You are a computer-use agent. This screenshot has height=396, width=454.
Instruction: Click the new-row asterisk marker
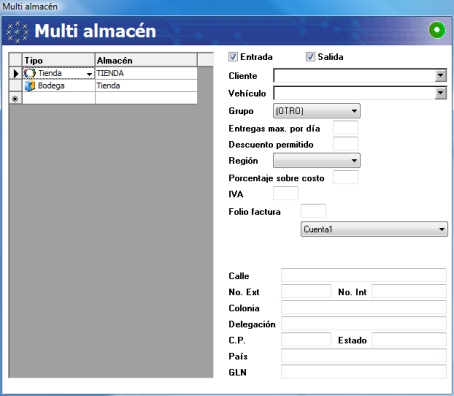point(15,99)
